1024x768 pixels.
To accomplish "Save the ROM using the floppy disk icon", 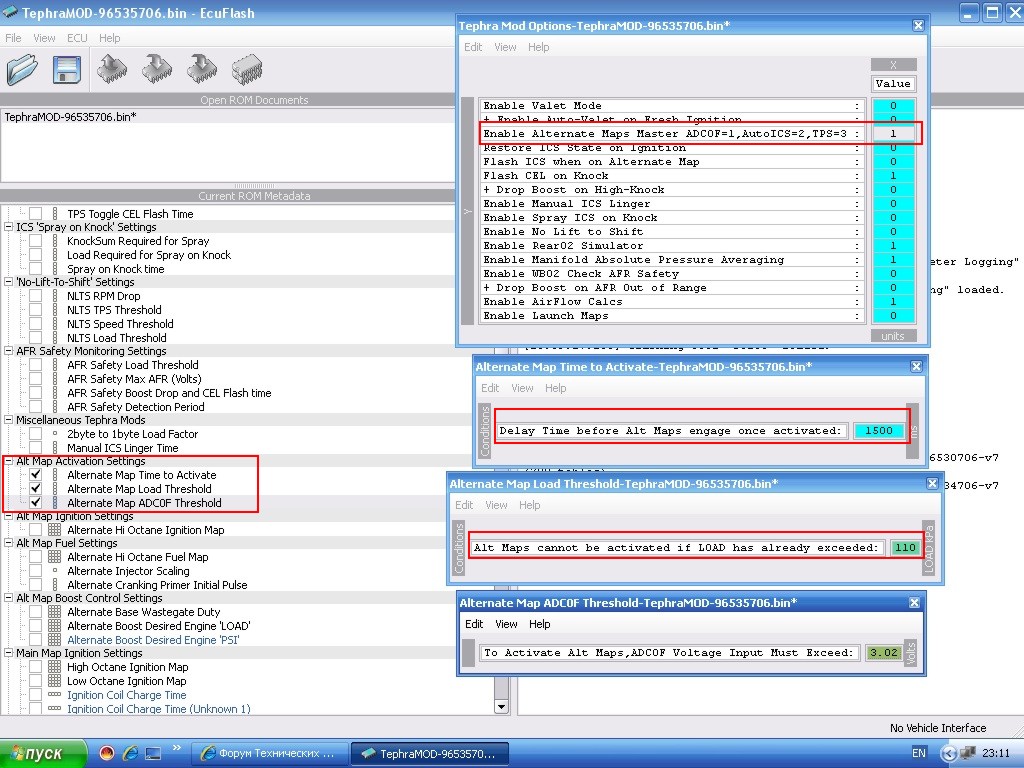I will [67, 69].
